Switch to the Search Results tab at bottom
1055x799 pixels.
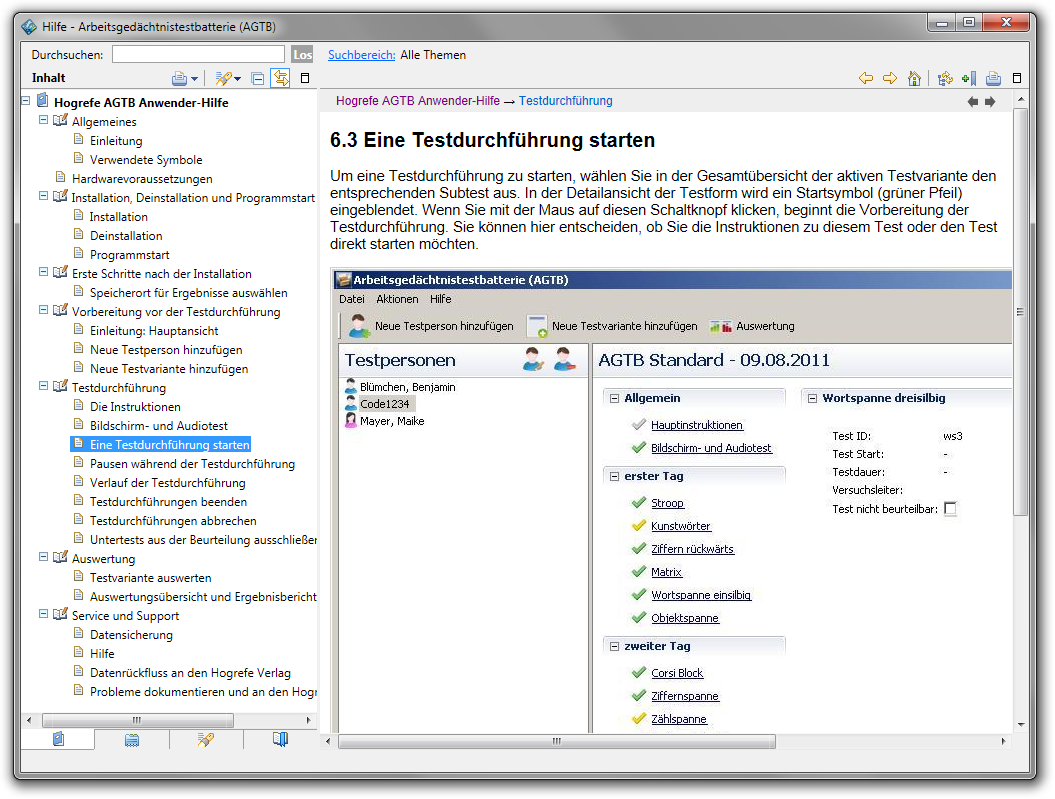[206, 740]
